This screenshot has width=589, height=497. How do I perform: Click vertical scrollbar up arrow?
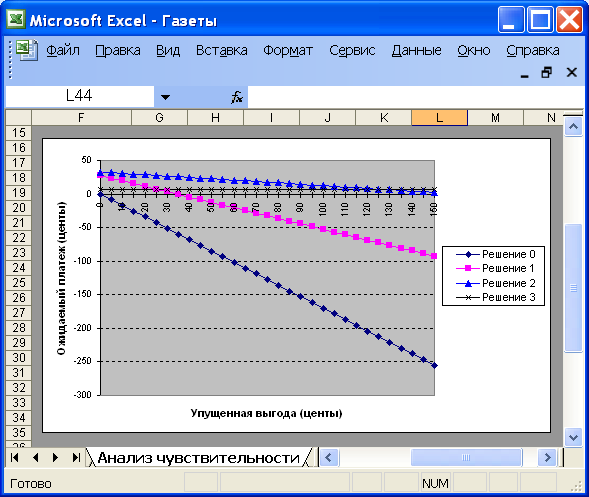pos(573,127)
